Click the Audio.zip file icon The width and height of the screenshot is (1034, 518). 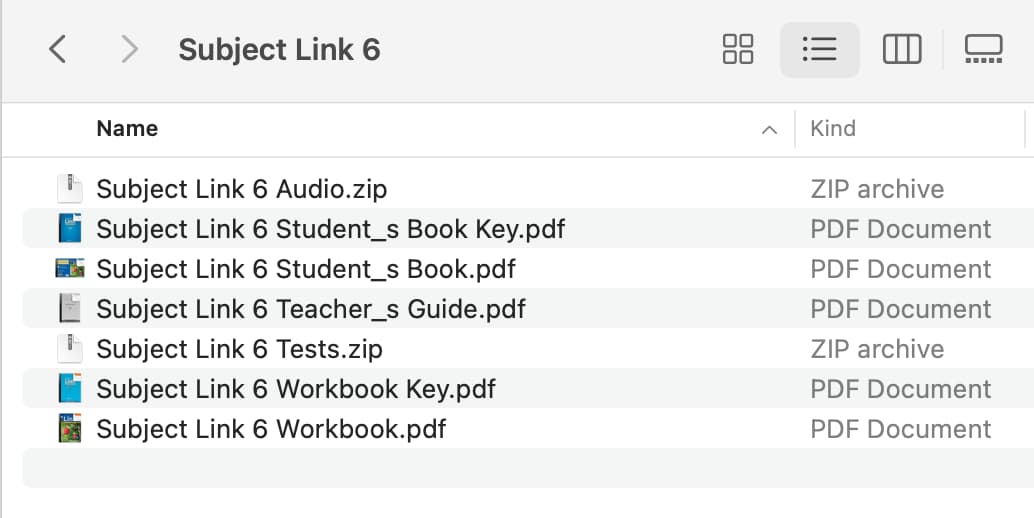(69, 189)
